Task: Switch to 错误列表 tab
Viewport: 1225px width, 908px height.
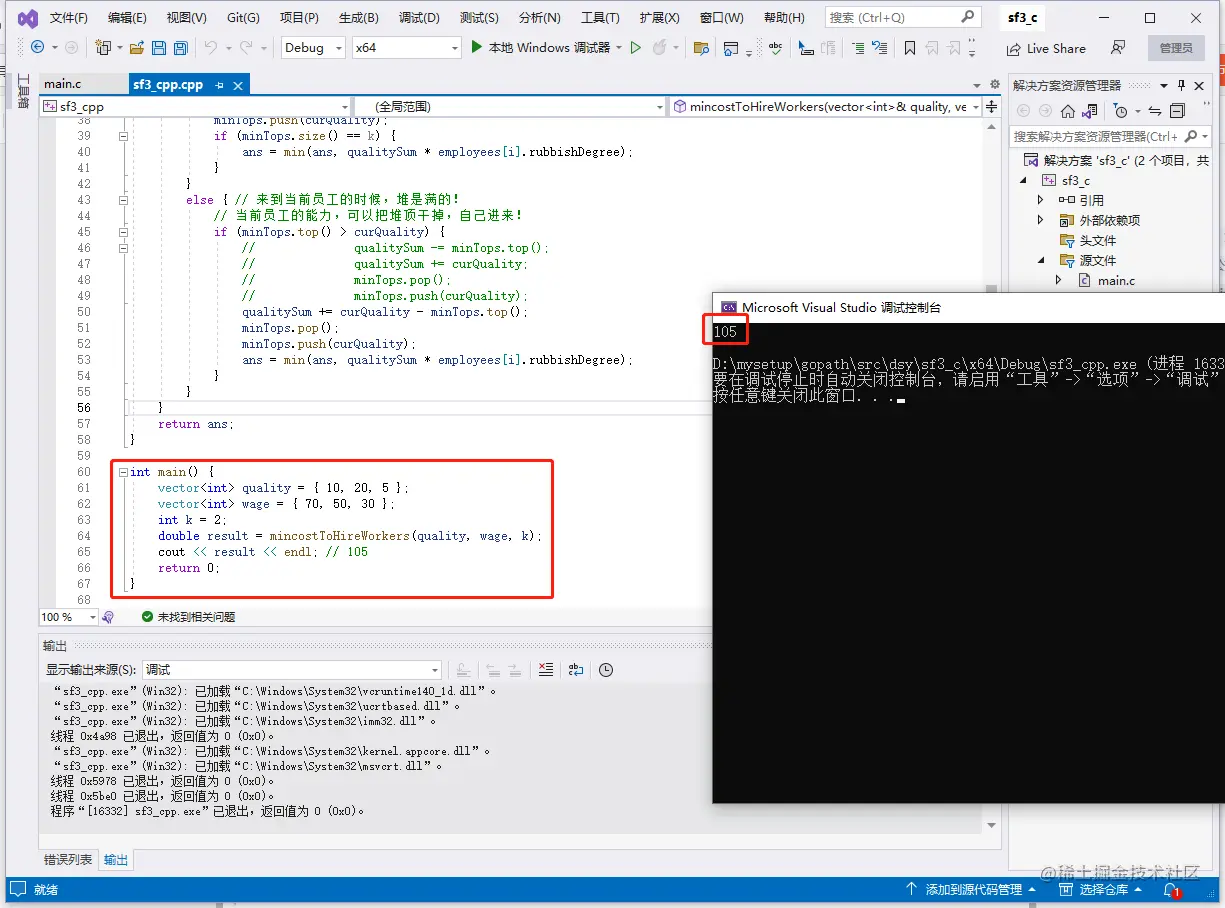Action: click(x=68, y=859)
